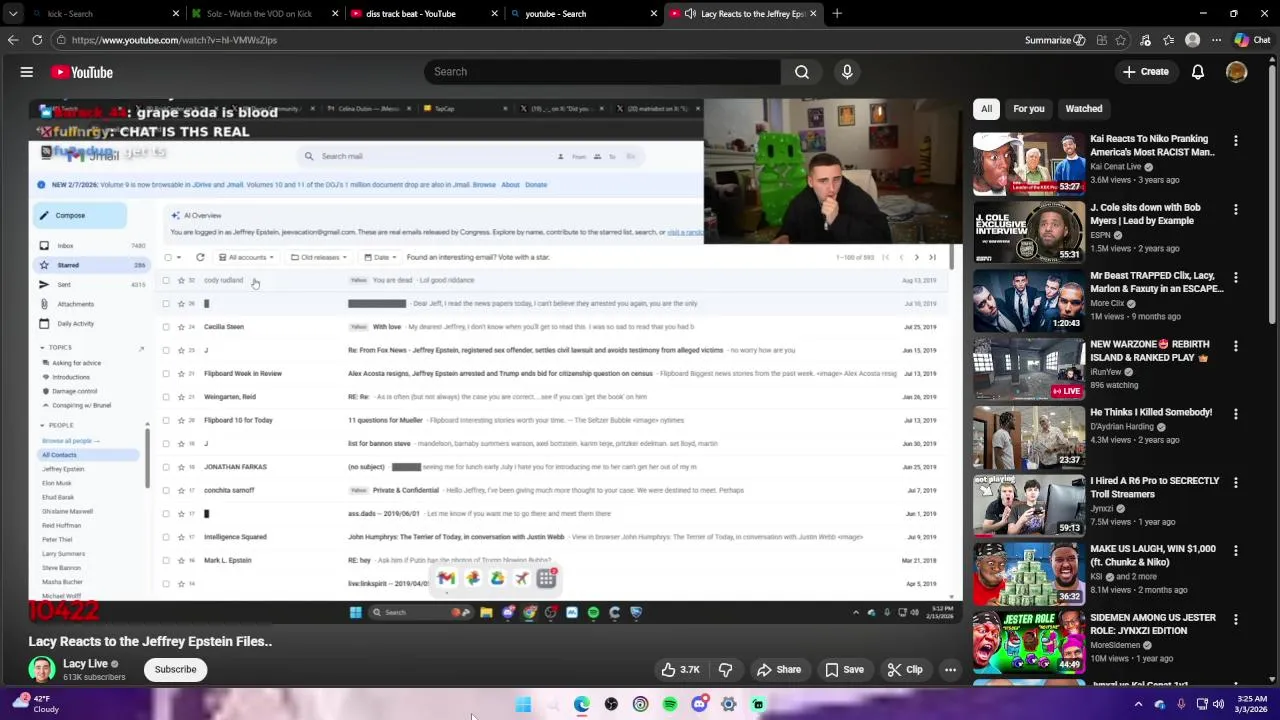Open options menu for Mr Beast TRAPPED video
1280x720 pixels.
coord(1236,278)
